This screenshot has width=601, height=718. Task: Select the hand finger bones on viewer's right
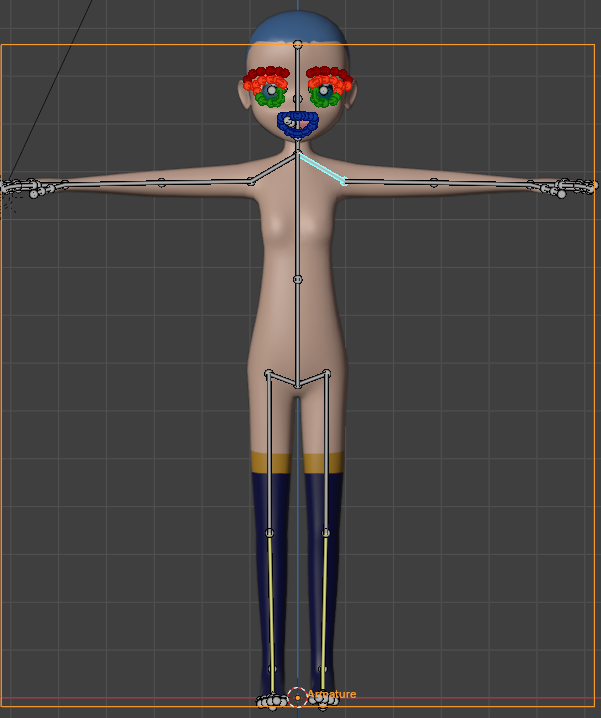point(569,188)
